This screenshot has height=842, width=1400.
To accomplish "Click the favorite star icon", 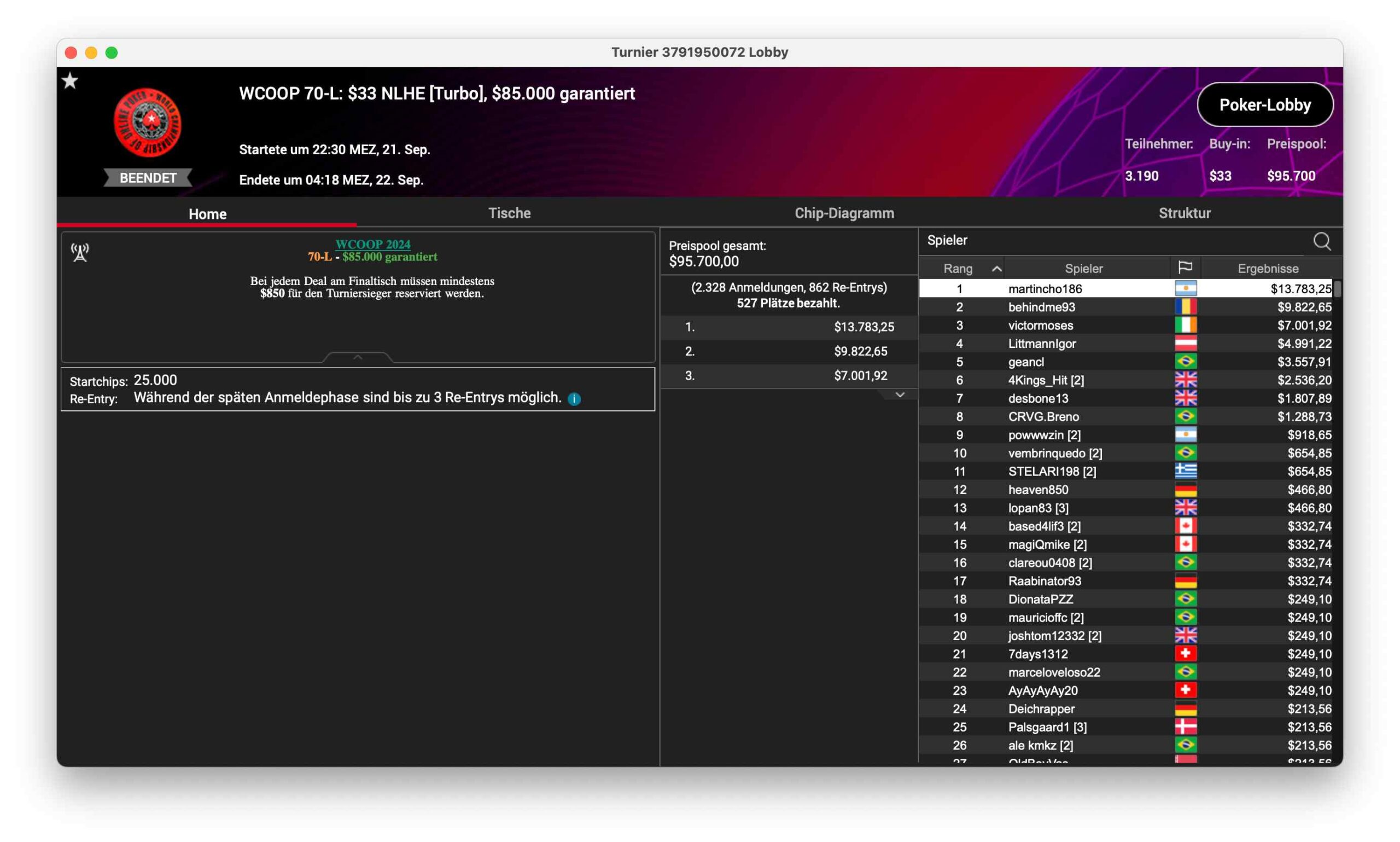I will (71, 81).
